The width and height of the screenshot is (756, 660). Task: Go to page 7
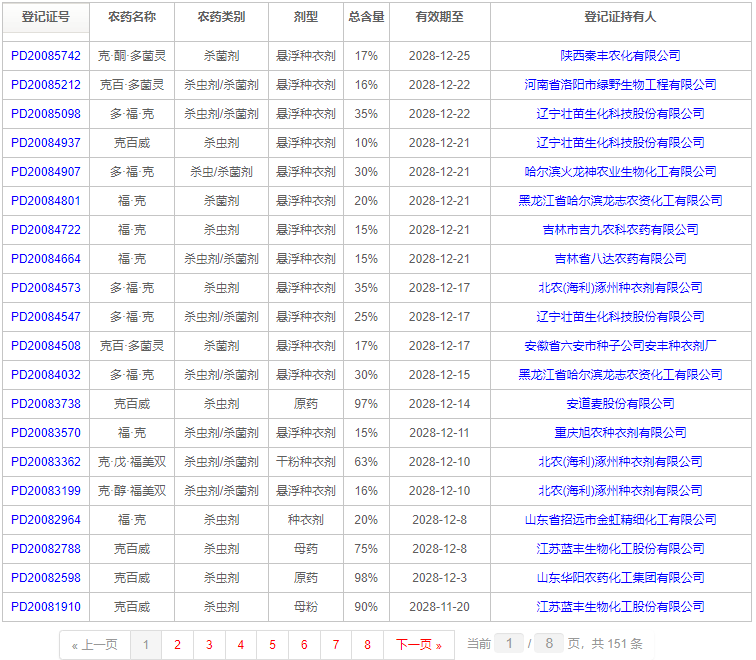pos(336,645)
